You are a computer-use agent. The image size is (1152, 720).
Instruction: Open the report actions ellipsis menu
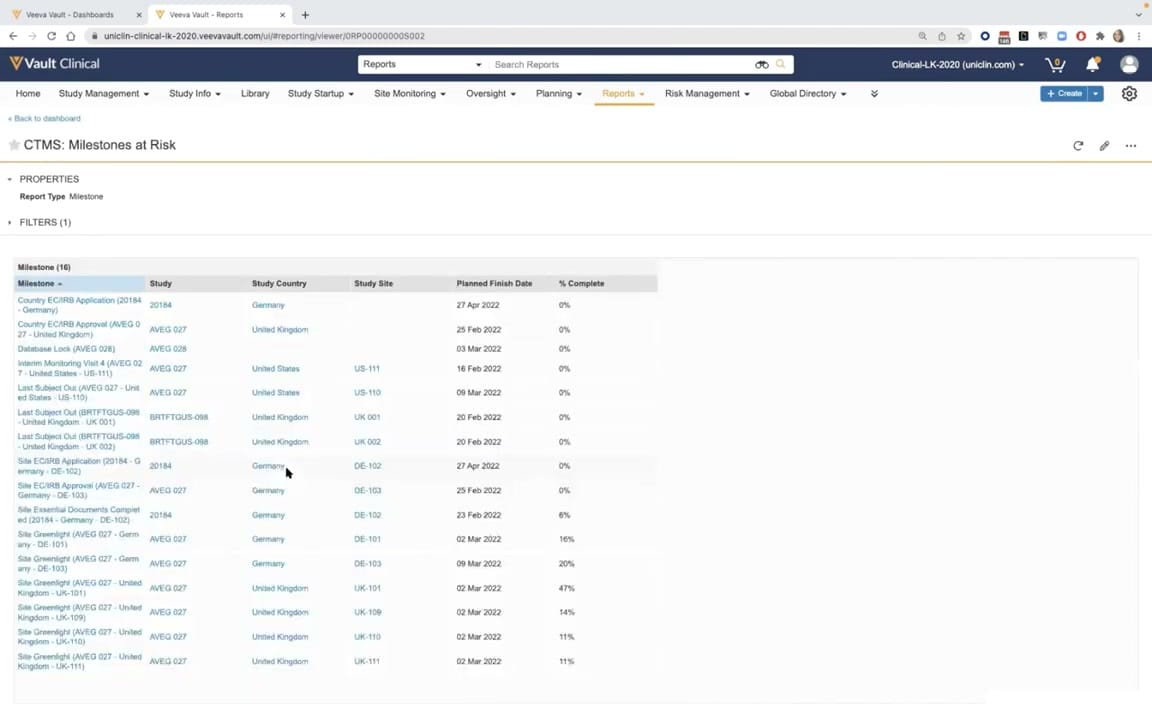[x=1131, y=145]
